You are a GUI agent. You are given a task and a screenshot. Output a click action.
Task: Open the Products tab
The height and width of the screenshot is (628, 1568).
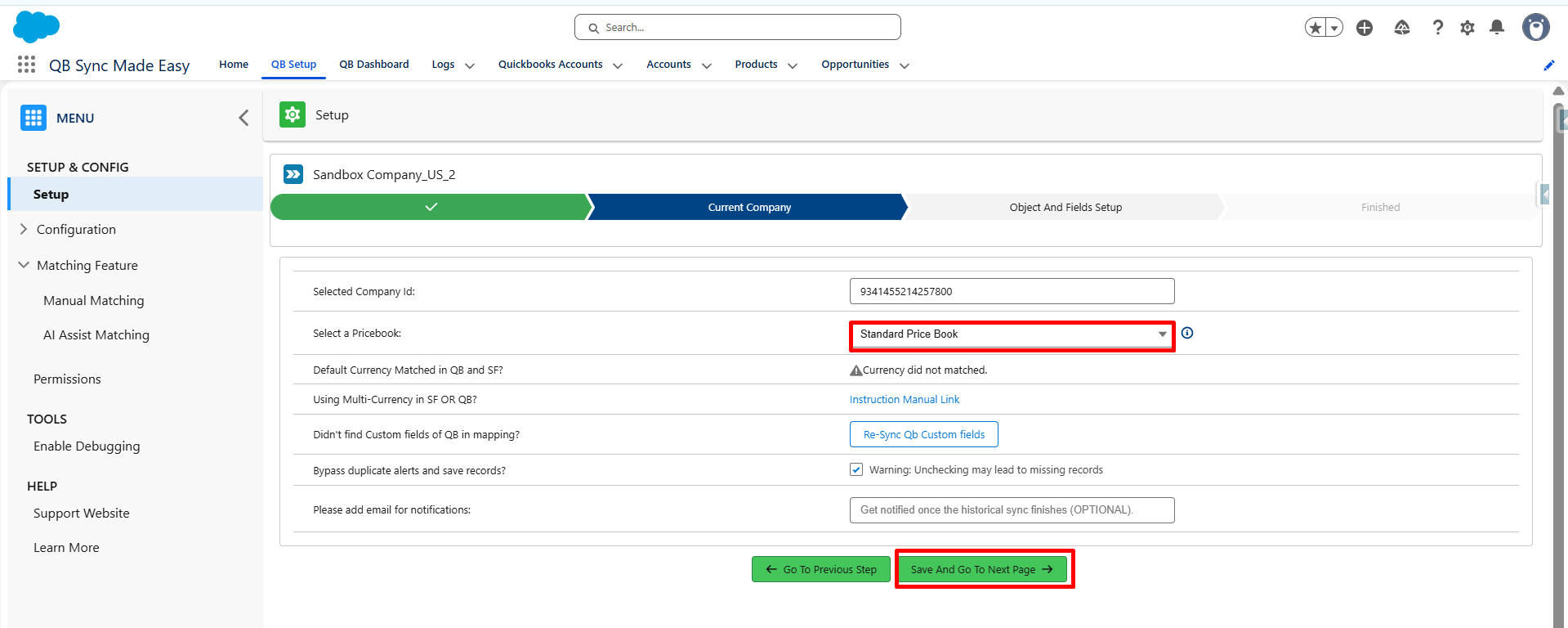coord(756,65)
